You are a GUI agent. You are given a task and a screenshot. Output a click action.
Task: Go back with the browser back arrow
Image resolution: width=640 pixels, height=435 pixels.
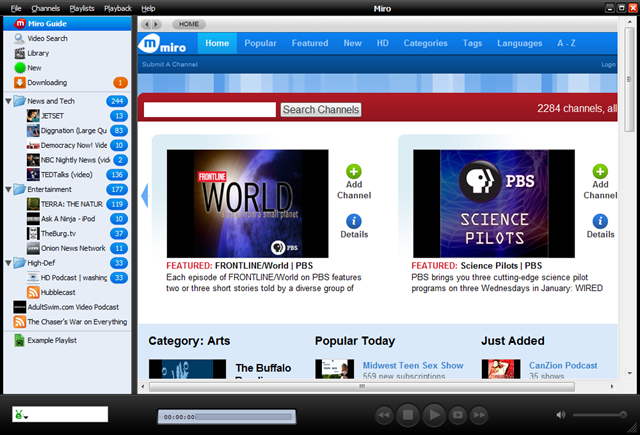click(147, 24)
